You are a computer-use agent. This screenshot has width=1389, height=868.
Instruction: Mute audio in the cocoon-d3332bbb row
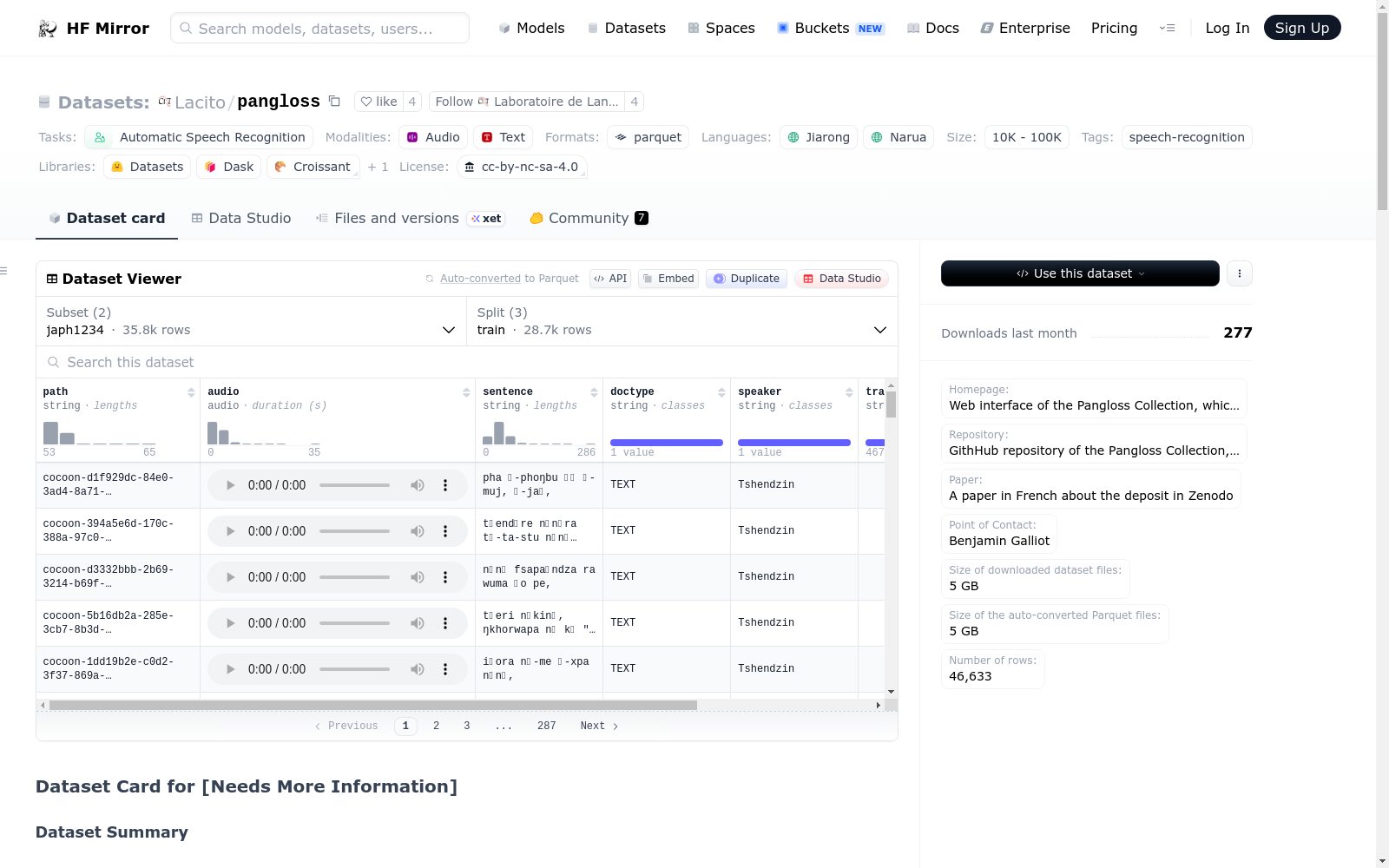click(418, 577)
